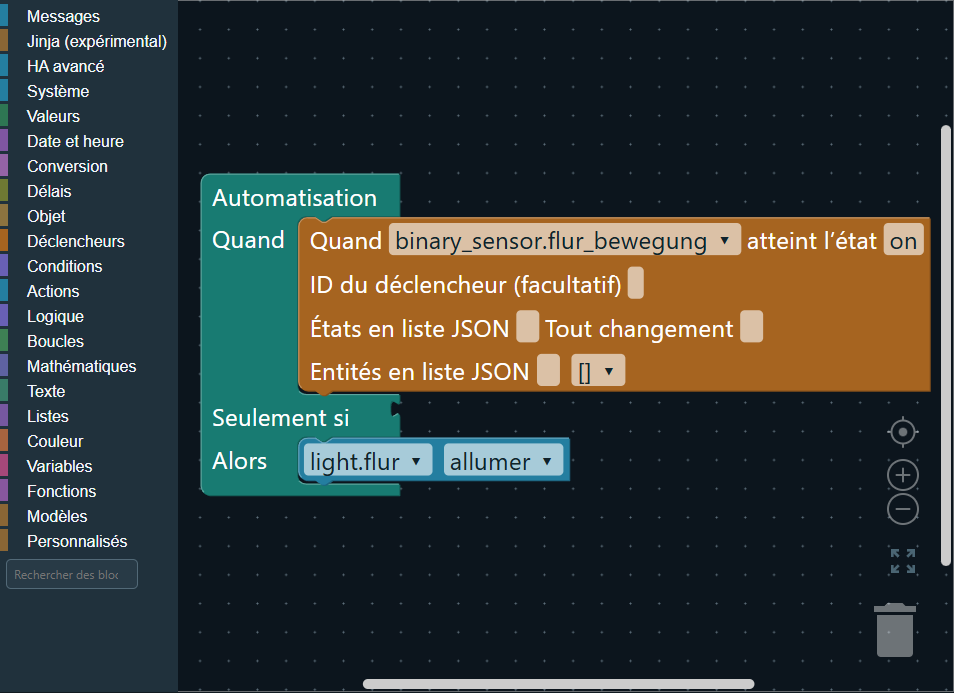The height and width of the screenshot is (693, 954).
Task: Open the '[]' entity list dropdown
Action: point(597,371)
